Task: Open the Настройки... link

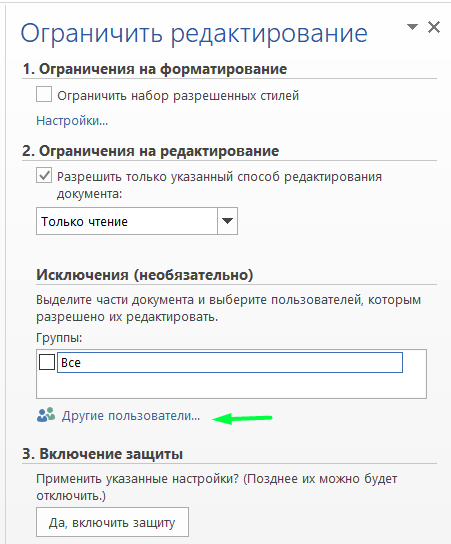Action: pos(72,121)
